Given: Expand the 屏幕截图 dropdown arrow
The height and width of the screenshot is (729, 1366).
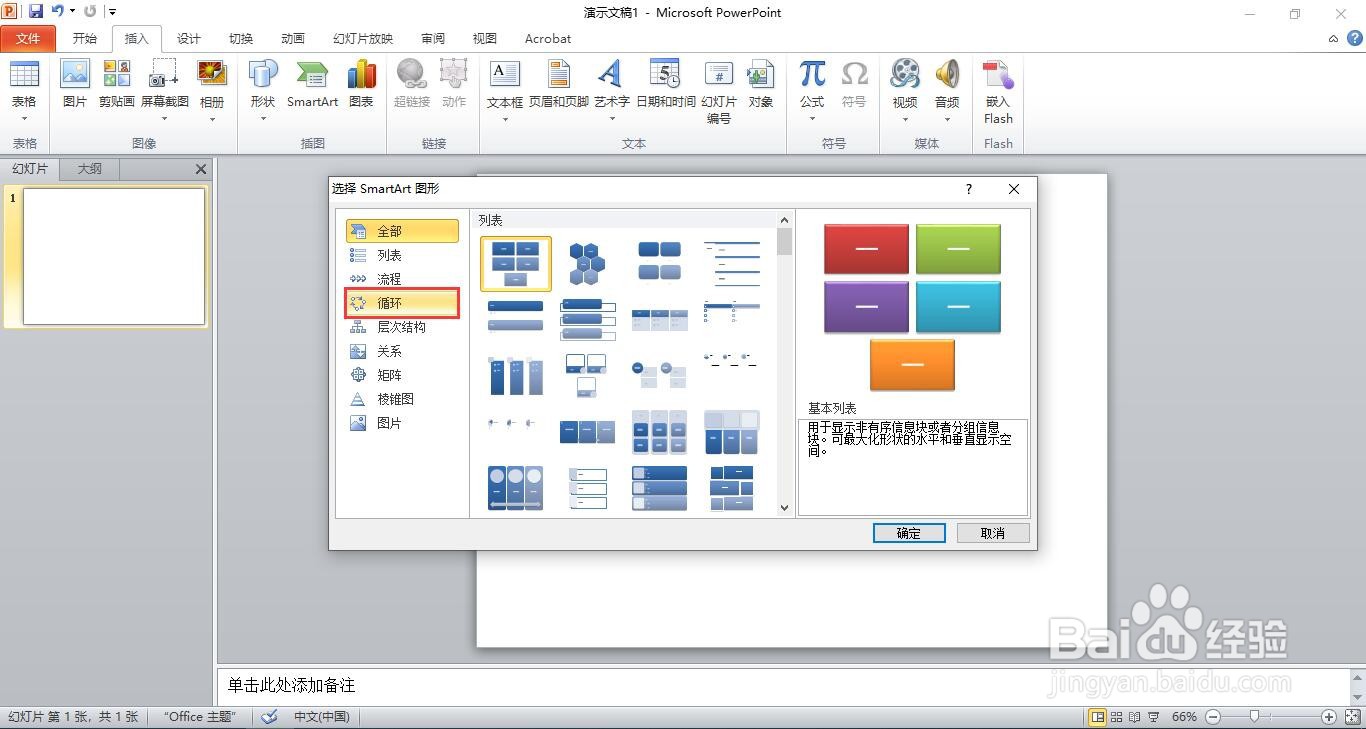Looking at the screenshot, I should pos(164,119).
